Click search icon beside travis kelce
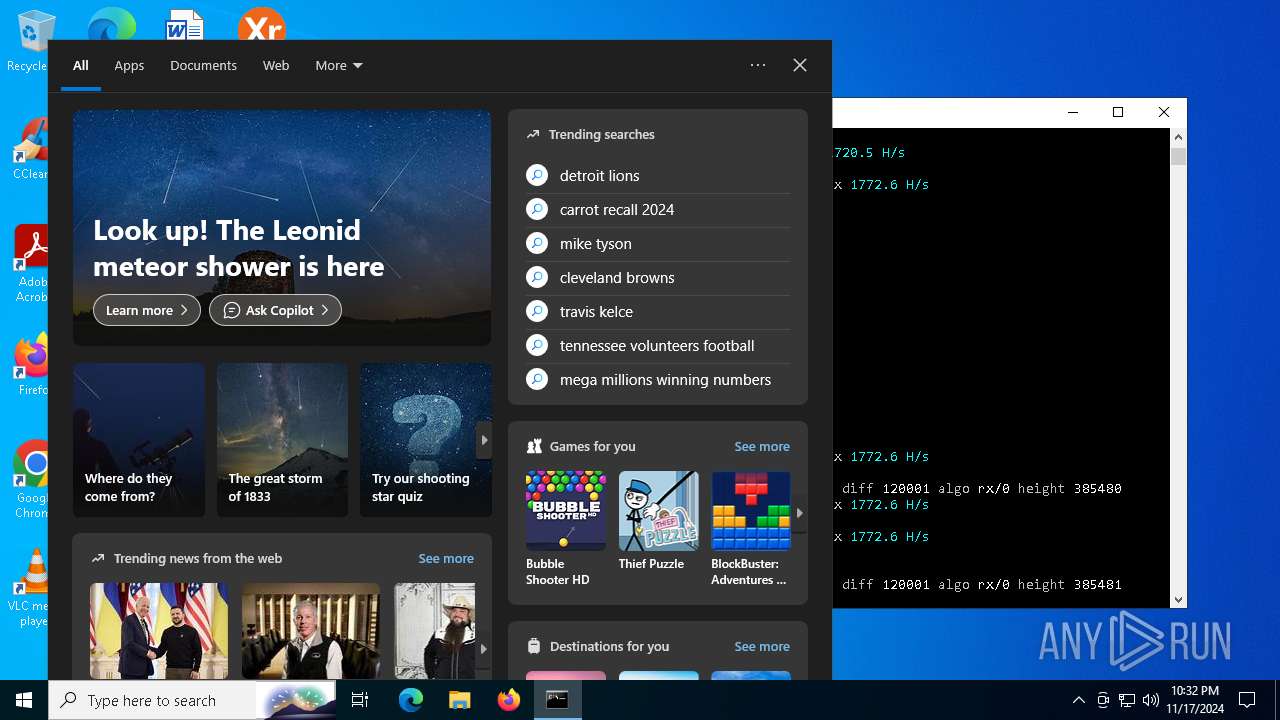 tap(537, 311)
